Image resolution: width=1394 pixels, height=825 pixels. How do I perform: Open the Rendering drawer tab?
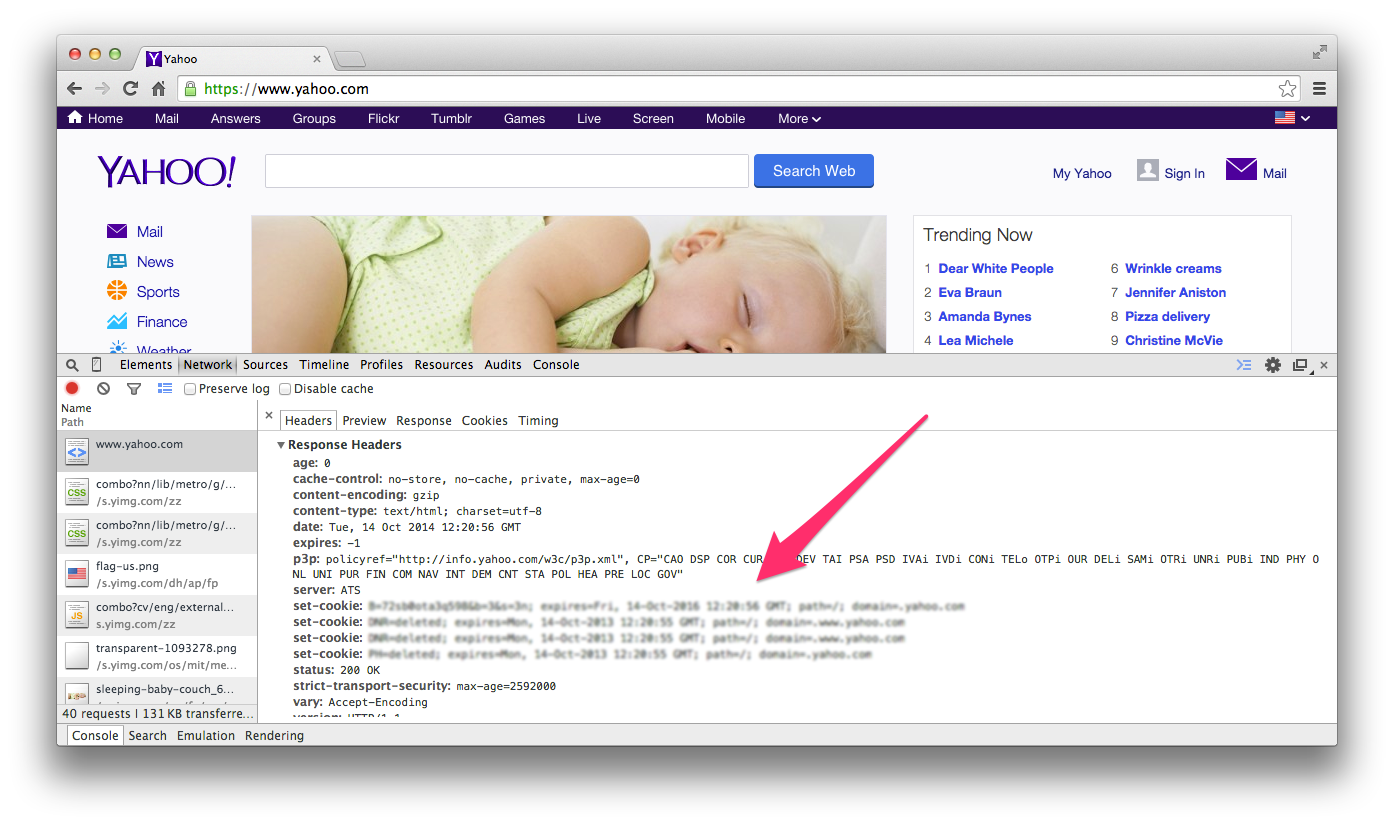tap(274, 736)
